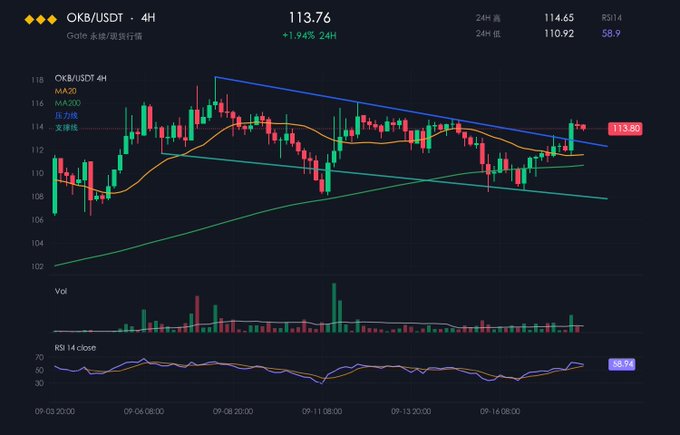Image resolution: width=680 pixels, height=435 pixels.
Task: Click the purple 58.94 RSI tag
Action: (x=622, y=364)
